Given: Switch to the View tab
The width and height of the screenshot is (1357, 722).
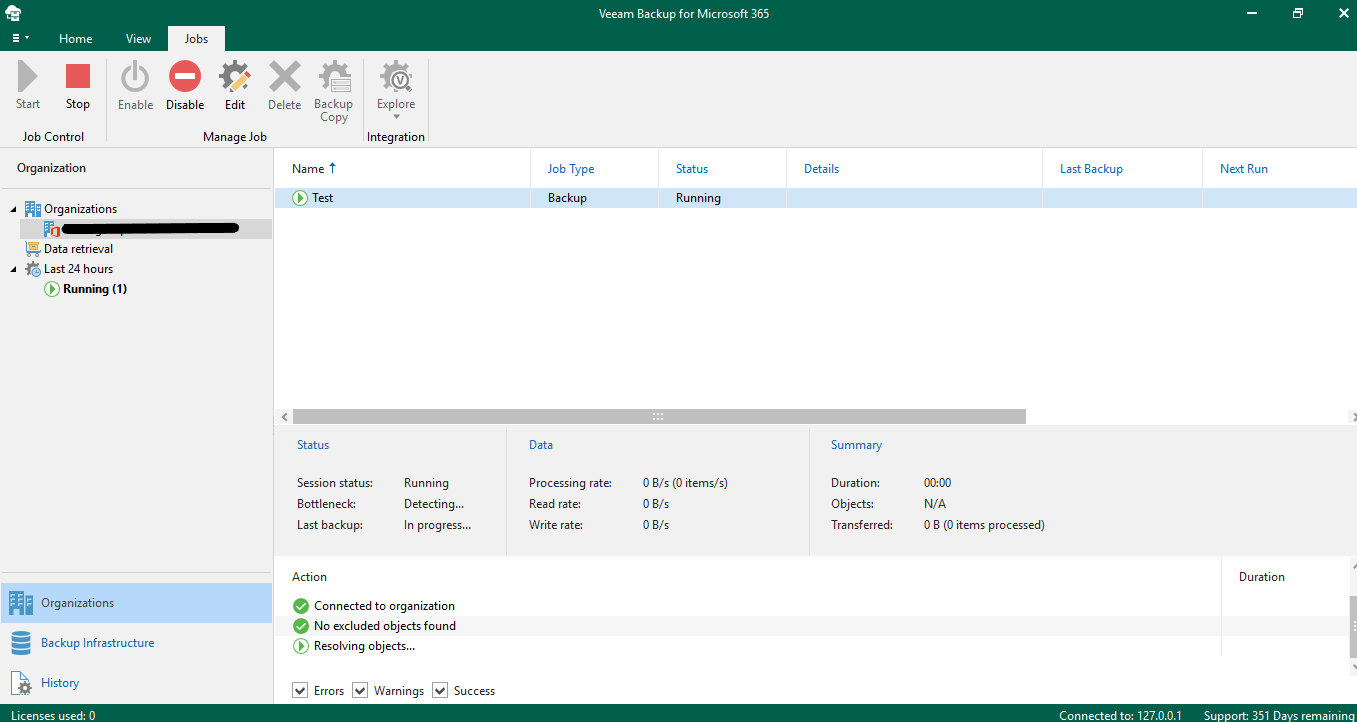Looking at the screenshot, I should tap(138, 39).
